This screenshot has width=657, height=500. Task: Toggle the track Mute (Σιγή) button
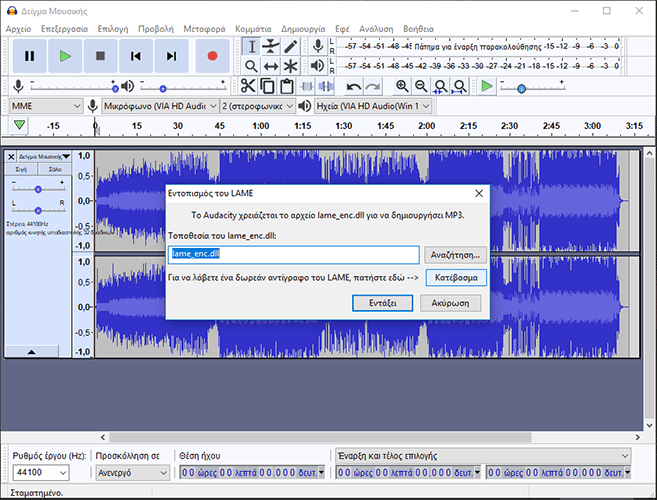[21, 169]
